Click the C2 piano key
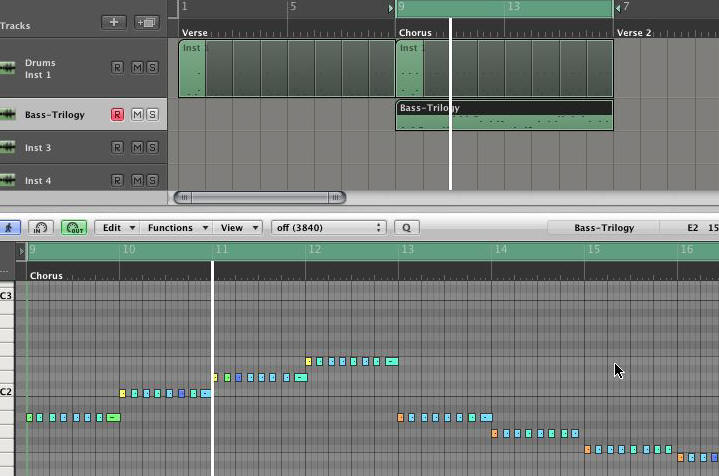719x476 pixels. click(x=7, y=391)
